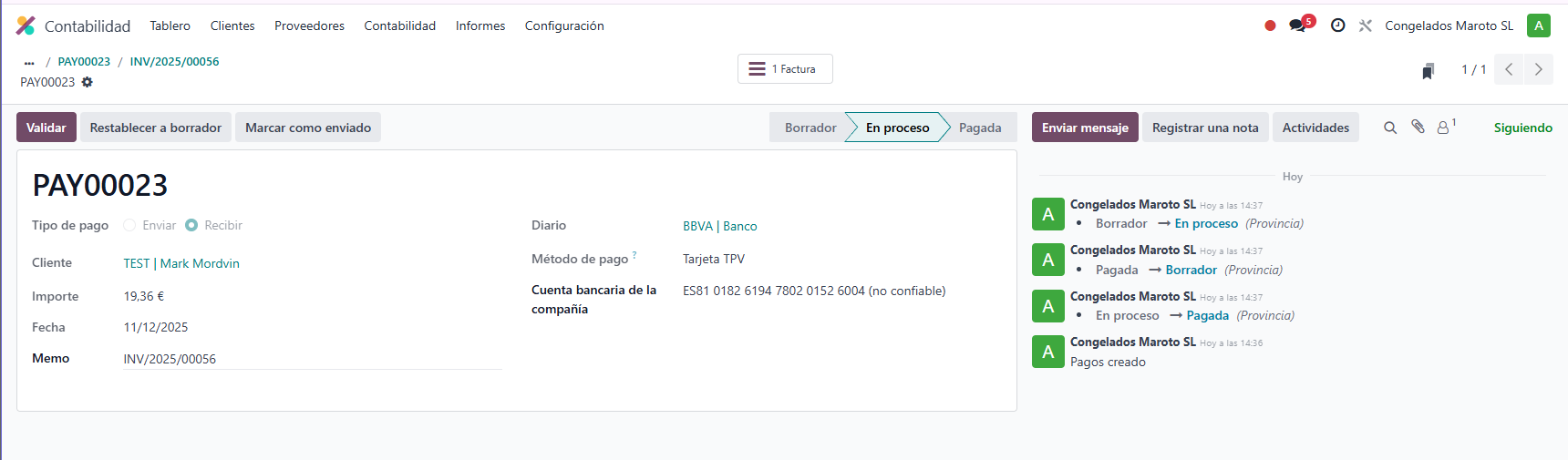This screenshot has width=1568, height=460.
Task: Open the Informes menu
Action: tap(480, 26)
